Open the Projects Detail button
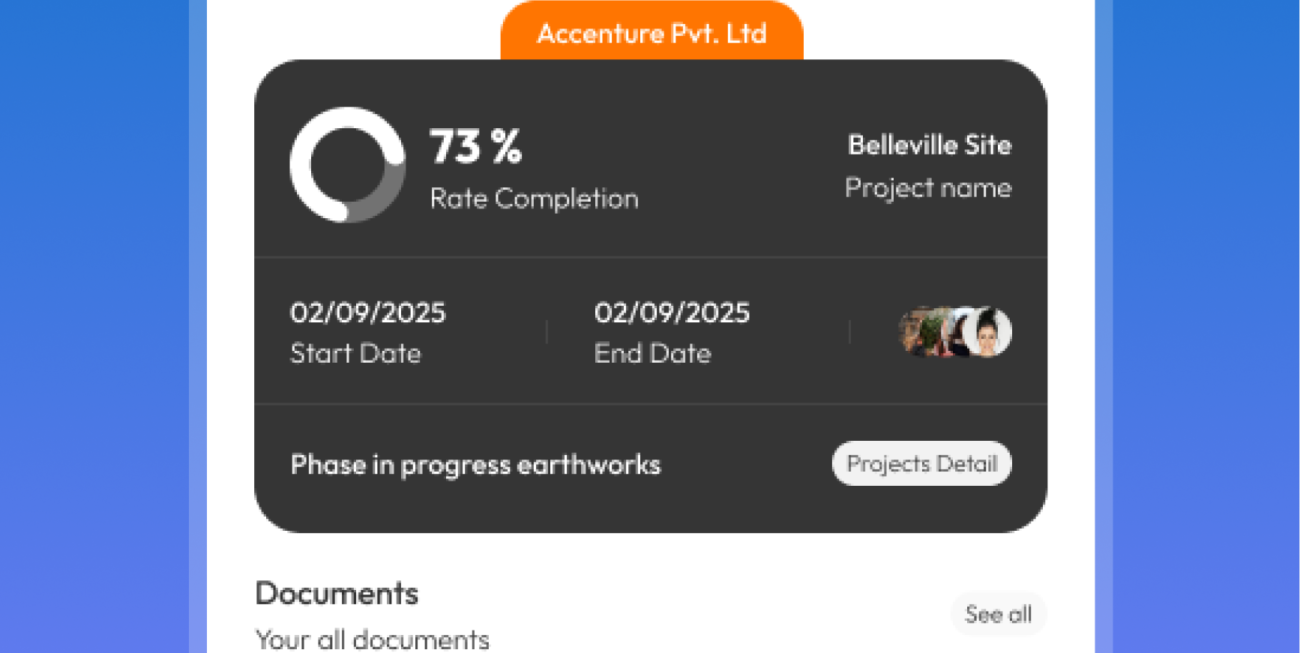Image resolution: width=1300 pixels, height=653 pixels. tap(921, 464)
